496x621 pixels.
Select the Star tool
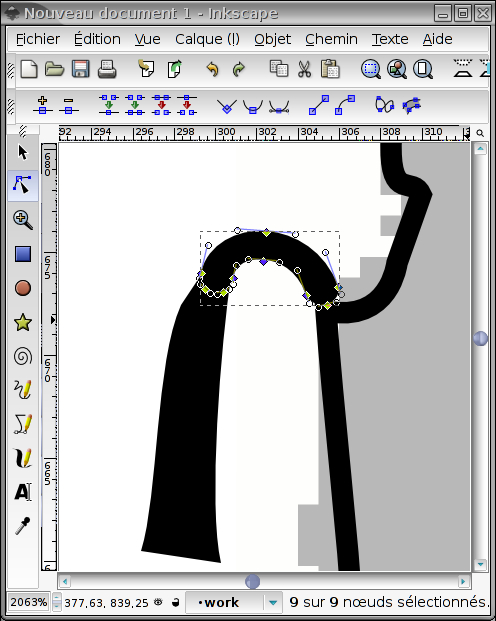[x=23, y=322]
